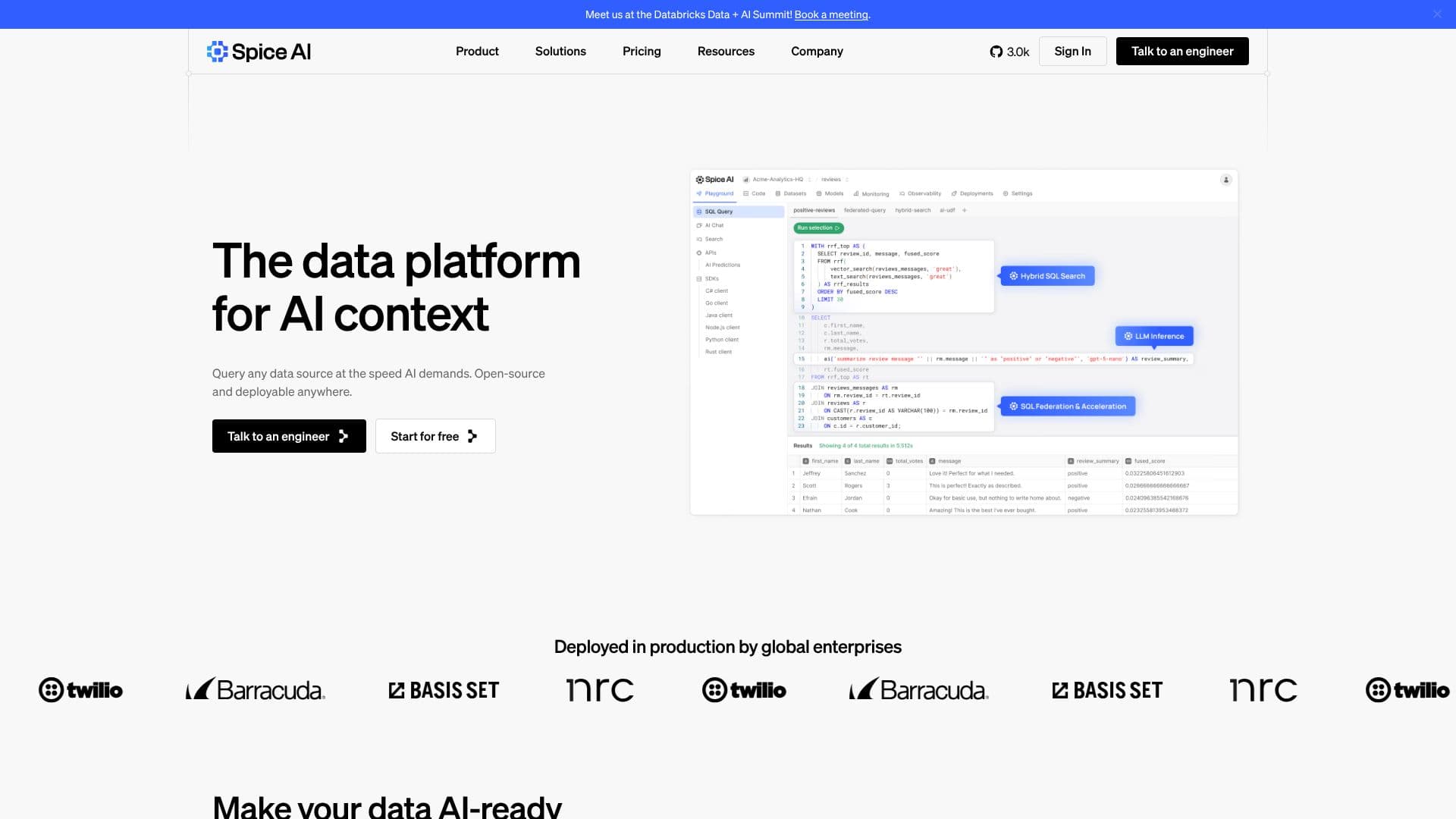Select the Playground tab in the demo
Viewport: 1456px width, 819px height.
pos(715,193)
